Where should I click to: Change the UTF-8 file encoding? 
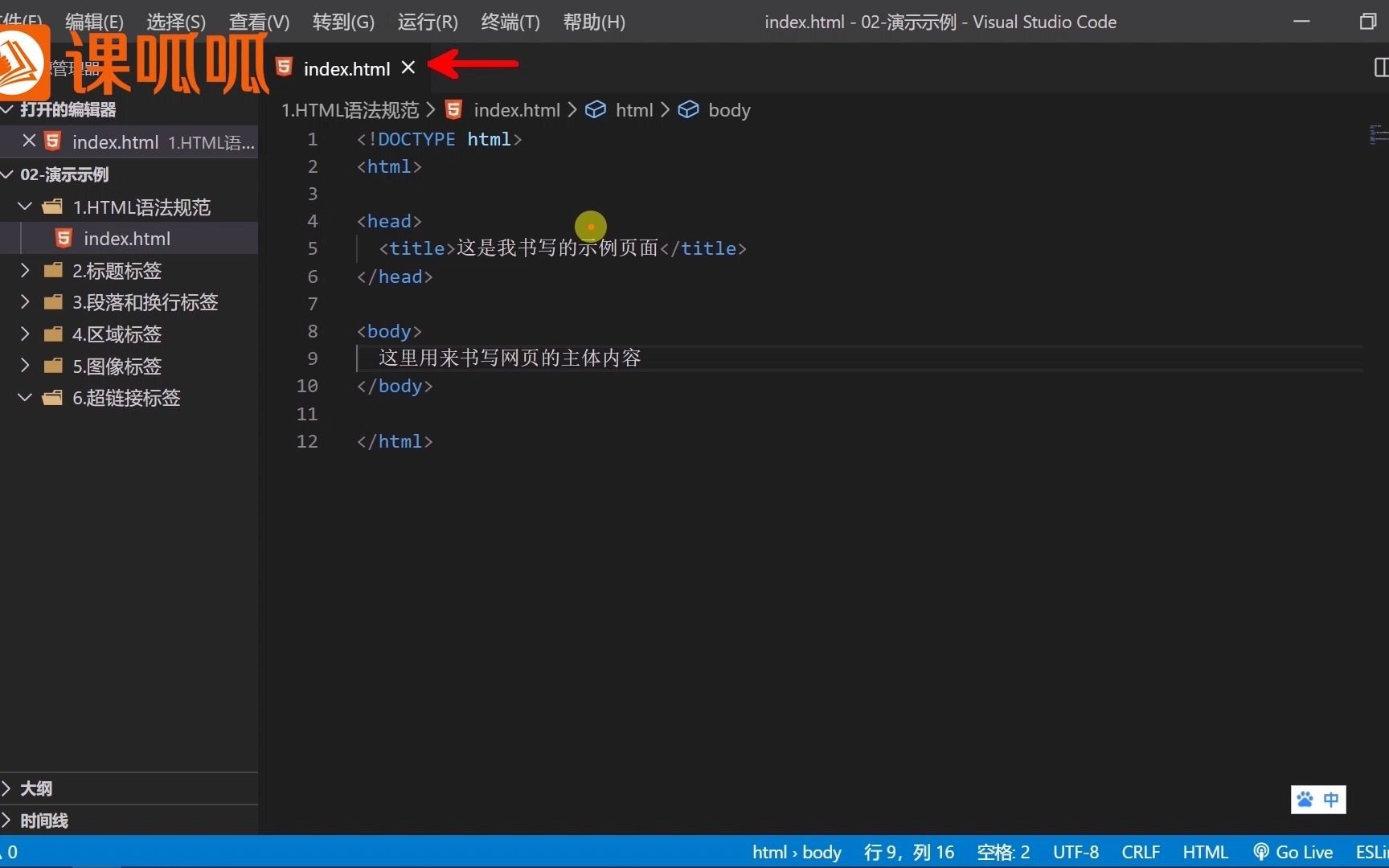(x=1076, y=852)
